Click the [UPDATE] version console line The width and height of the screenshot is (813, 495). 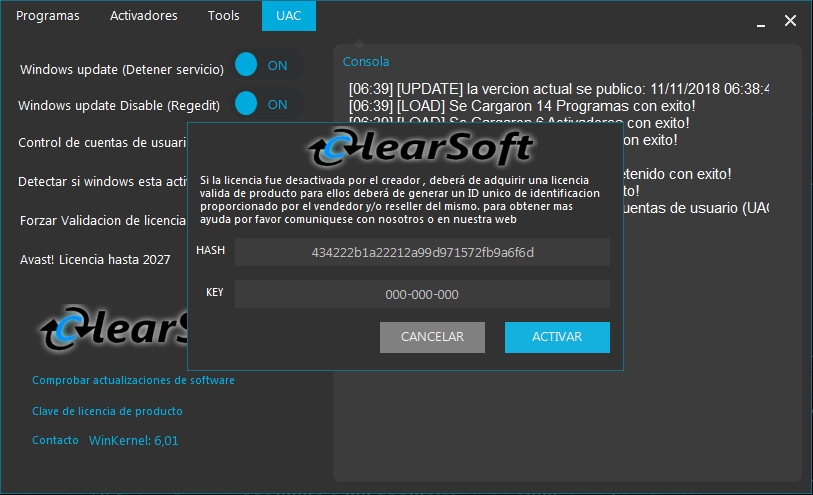pyautogui.click(x=558, y=89)
